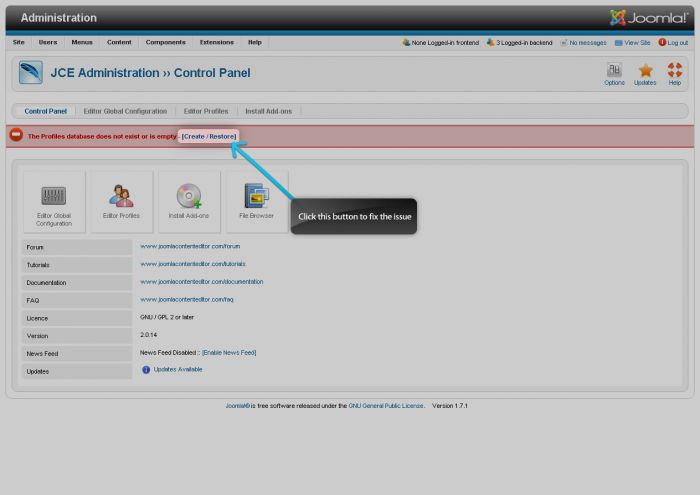Click the [Create / Restore] link

pyautogui.click(x=209, y=137)
